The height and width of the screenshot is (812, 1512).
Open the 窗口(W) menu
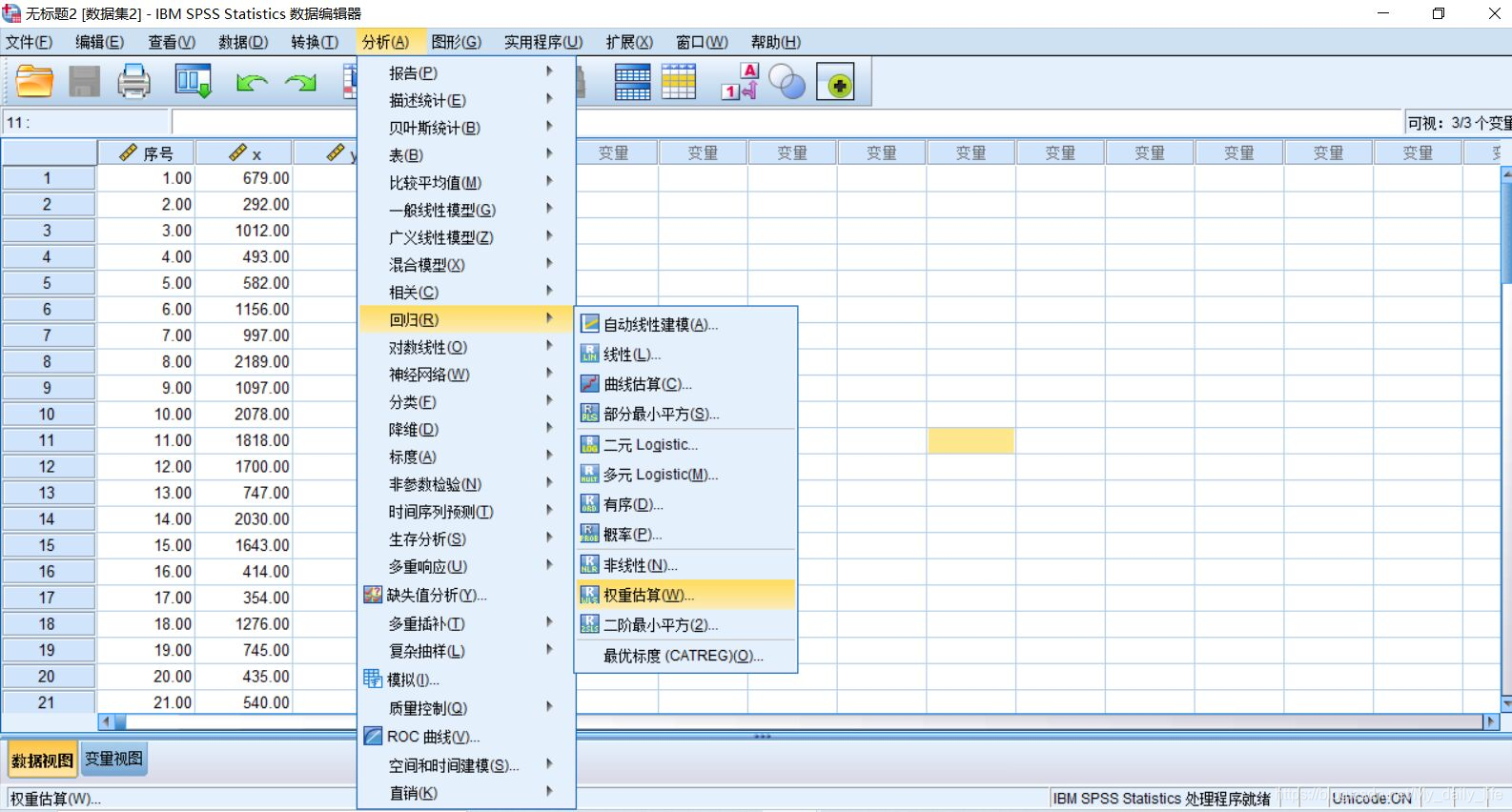click(702, 42)
